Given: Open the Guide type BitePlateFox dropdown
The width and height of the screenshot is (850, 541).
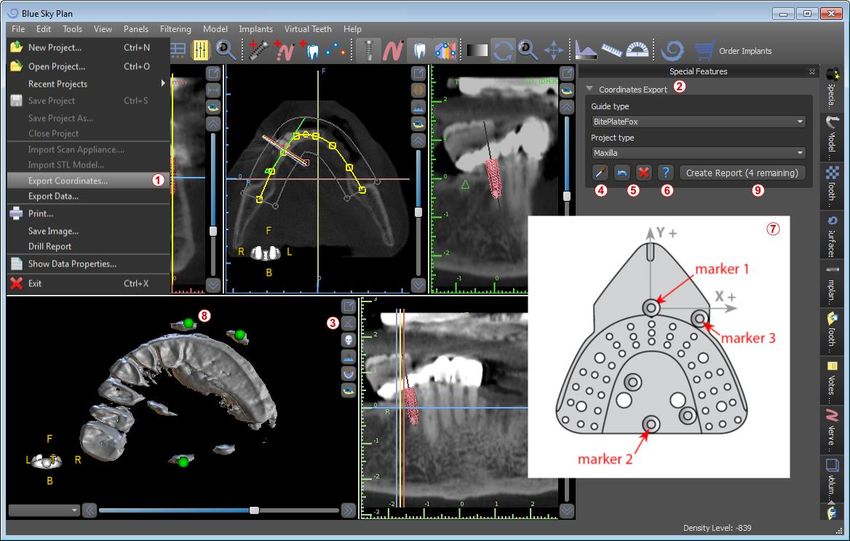Looking at the screenshot, I should (698, 121).
